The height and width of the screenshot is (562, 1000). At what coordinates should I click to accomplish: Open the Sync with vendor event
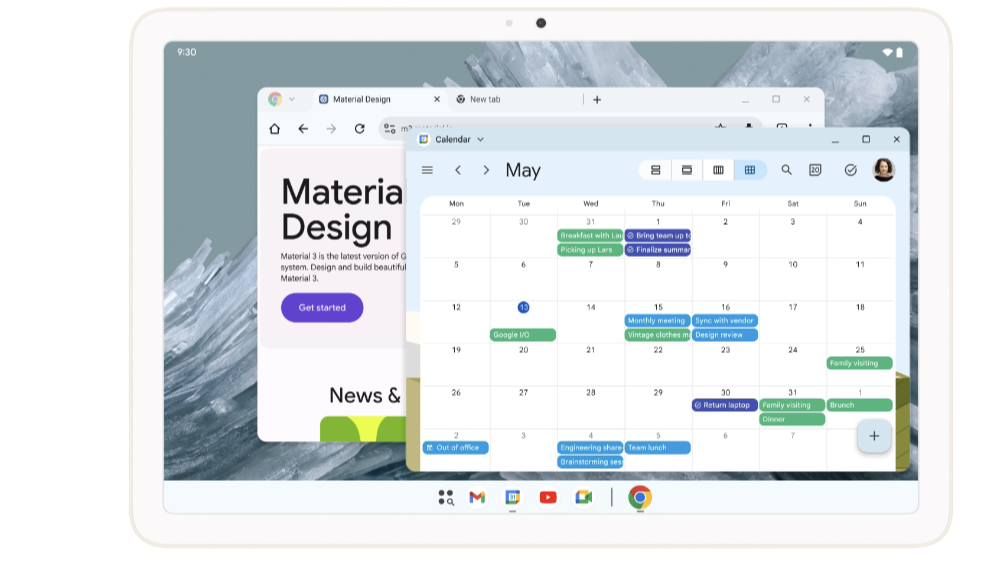point(725,321)
